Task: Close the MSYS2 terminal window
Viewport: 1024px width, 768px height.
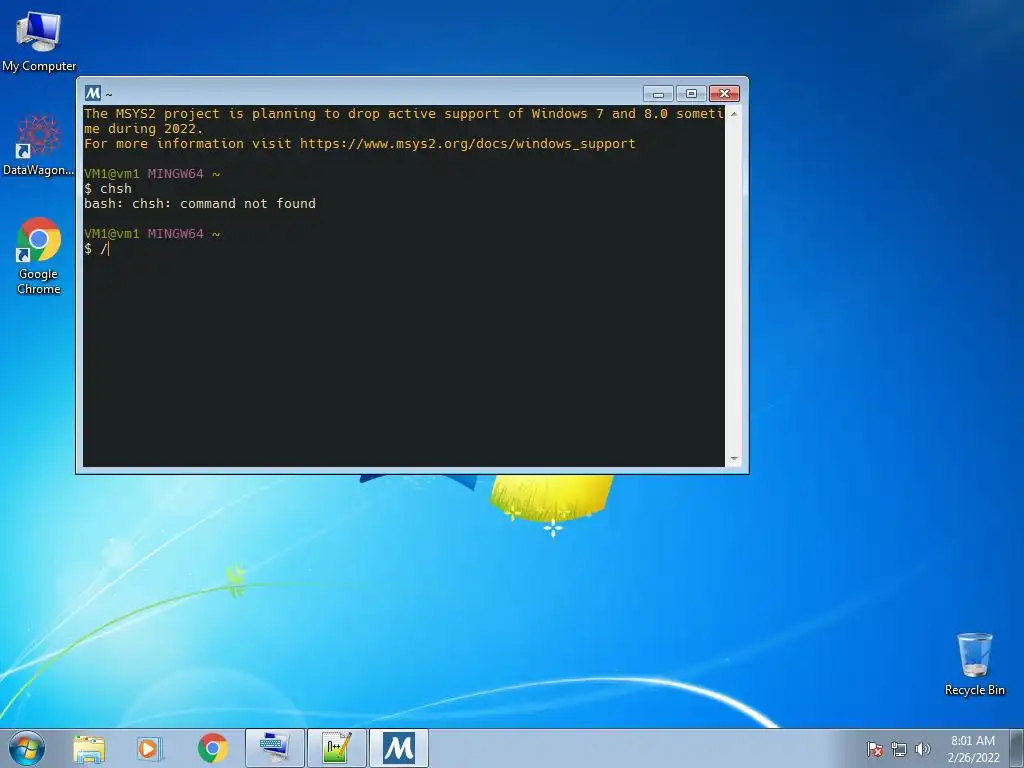Action: pyautogui.click(x=724, y=94)
